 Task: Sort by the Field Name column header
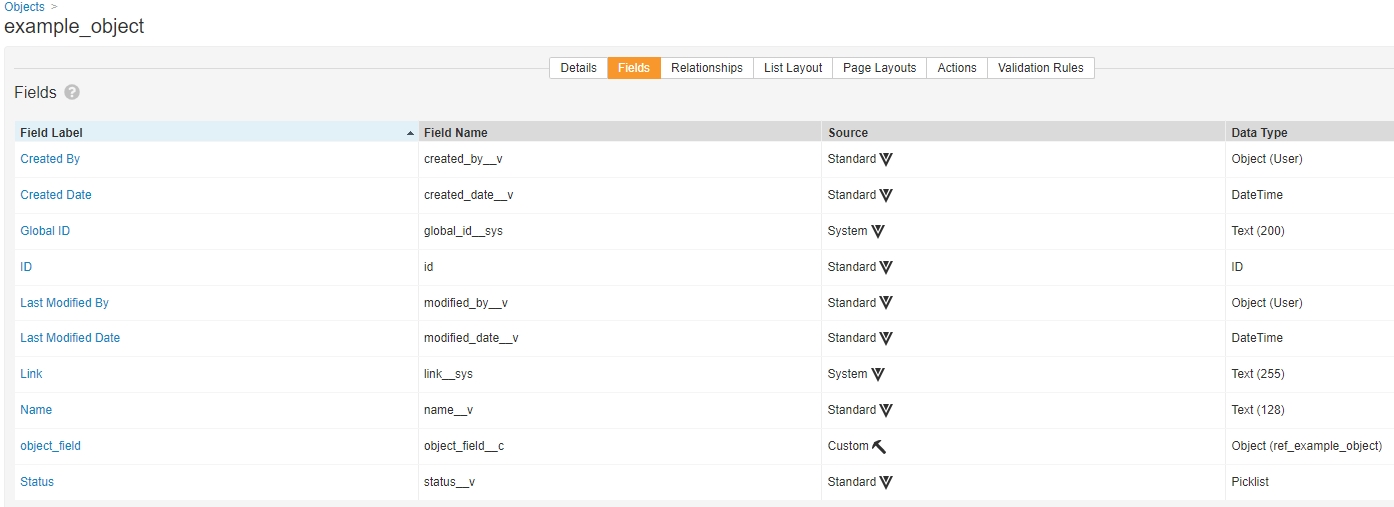[x=456, y=133]
